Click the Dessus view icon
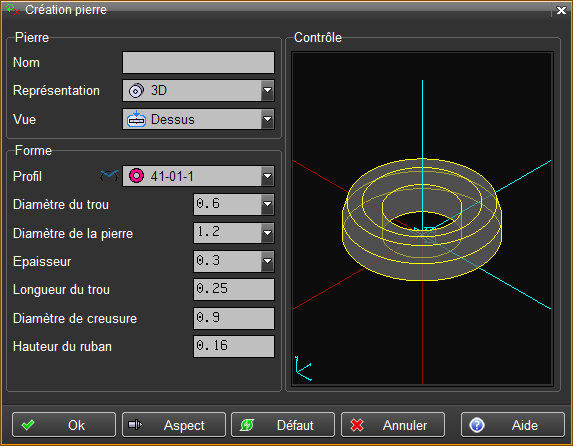 click(136, 119)
